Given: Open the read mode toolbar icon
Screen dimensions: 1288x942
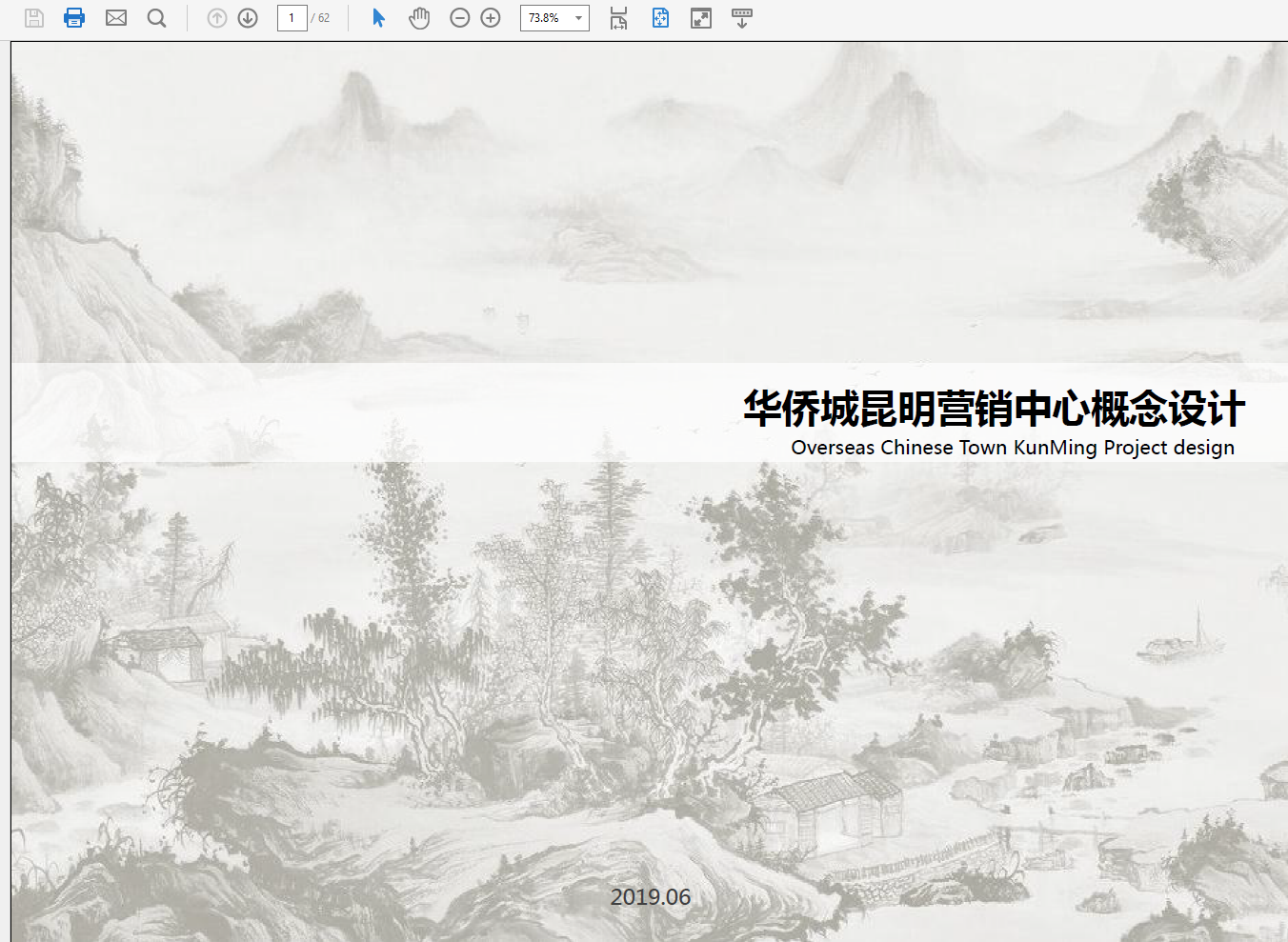Looking at the screenshot, I should pyautogui.click(x=742, y=18).
